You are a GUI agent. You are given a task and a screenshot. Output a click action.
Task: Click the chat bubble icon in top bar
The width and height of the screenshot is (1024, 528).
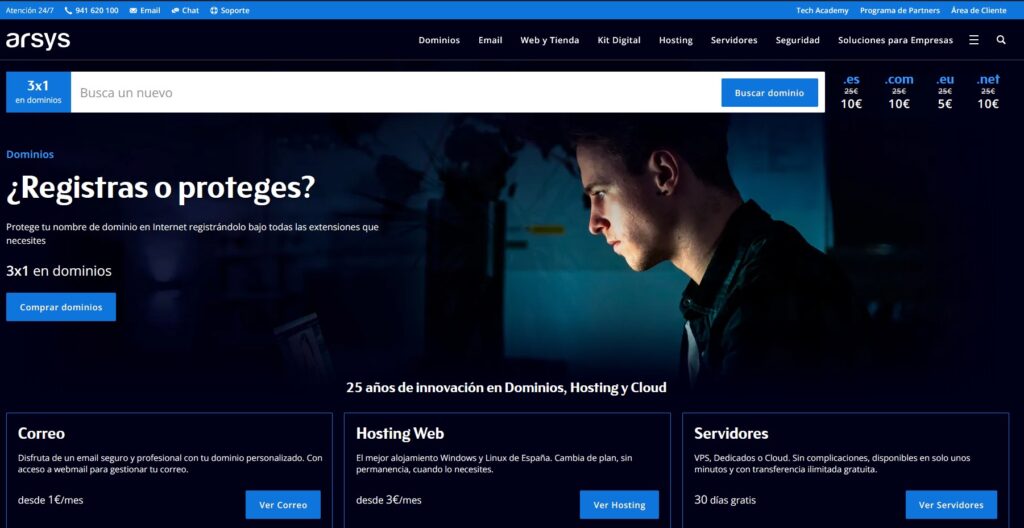175,10
